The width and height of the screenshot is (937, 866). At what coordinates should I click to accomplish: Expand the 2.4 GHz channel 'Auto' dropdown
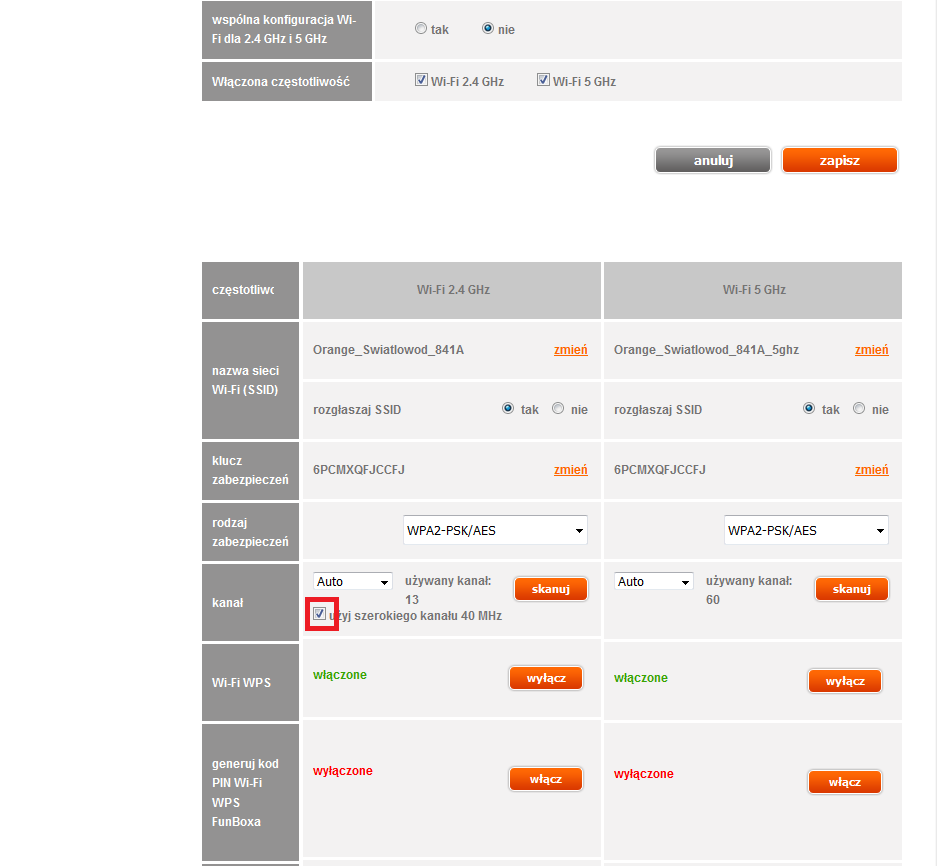point(353,582)
